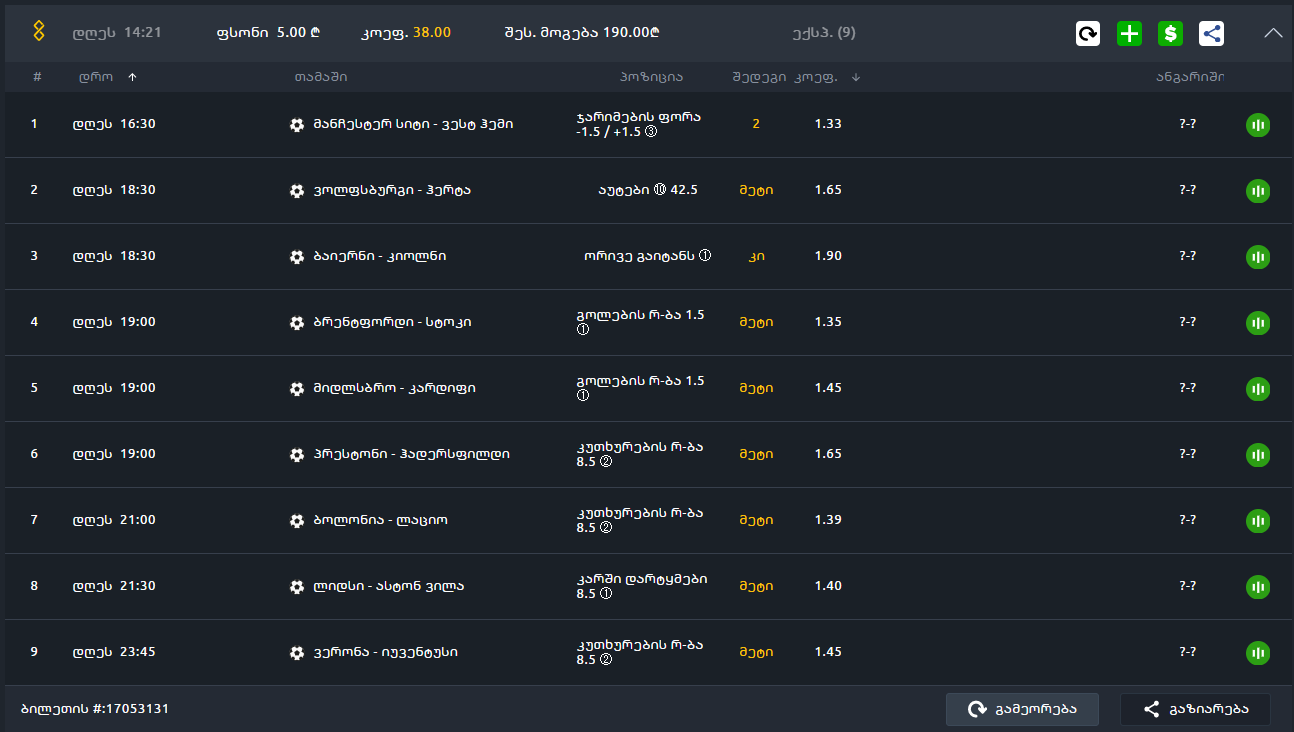The width and height of the screenshot is (1294, 732).
Task: Open statistics icon for მანჩესტერ სიტი - ვესტ ჰემი
Action: click(1258, 125)
